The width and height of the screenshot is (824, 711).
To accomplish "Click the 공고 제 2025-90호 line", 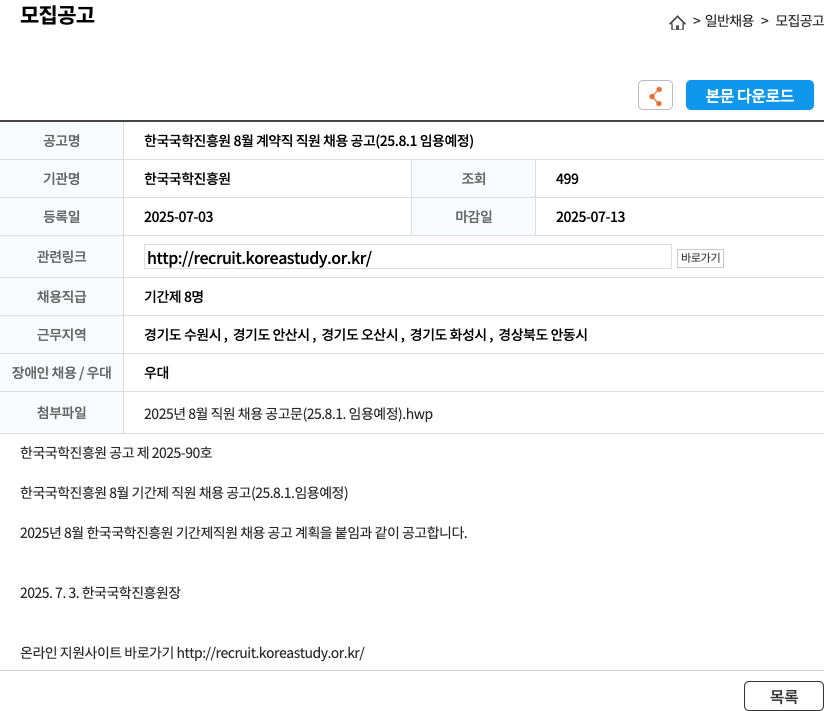I will (x=116, y=453).
